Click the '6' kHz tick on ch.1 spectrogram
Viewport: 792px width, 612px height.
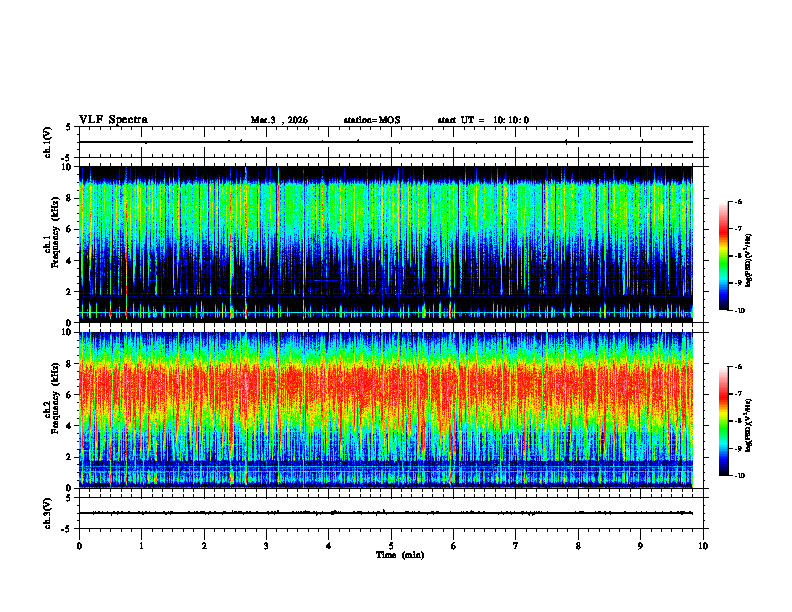pos(70,230)
